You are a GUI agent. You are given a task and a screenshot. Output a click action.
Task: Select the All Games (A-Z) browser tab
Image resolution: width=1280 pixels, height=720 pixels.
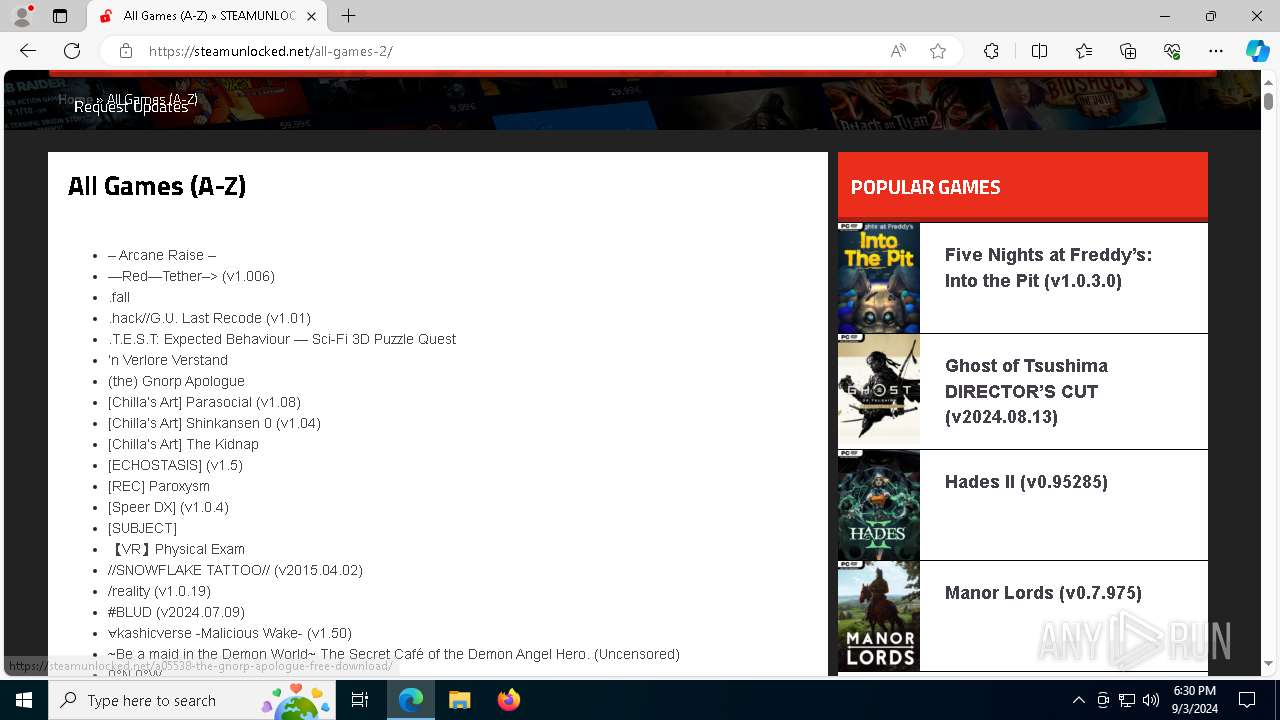click(208, 16)
